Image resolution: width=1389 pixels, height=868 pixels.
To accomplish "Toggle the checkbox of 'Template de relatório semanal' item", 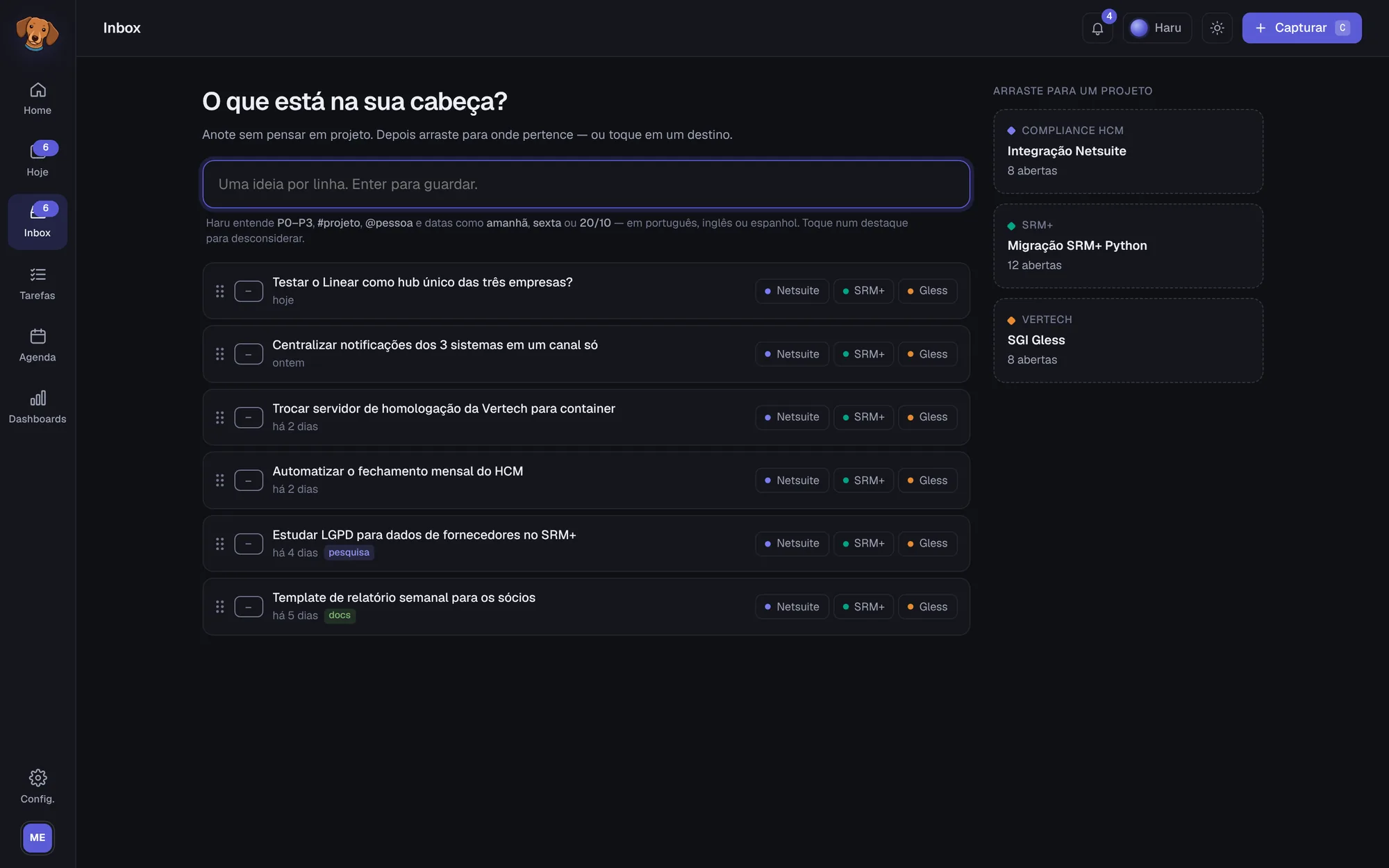I will 249,607.
